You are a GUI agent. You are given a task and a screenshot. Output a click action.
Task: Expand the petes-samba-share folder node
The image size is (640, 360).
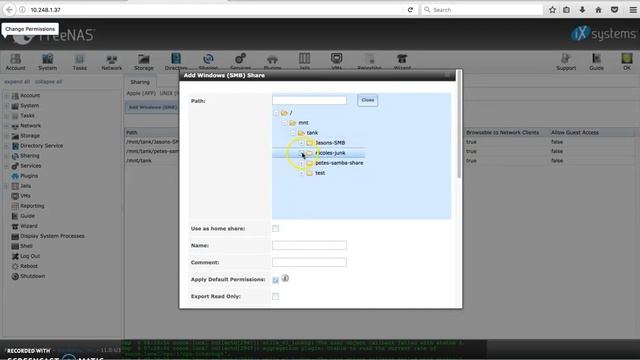(x=302, y=163)
